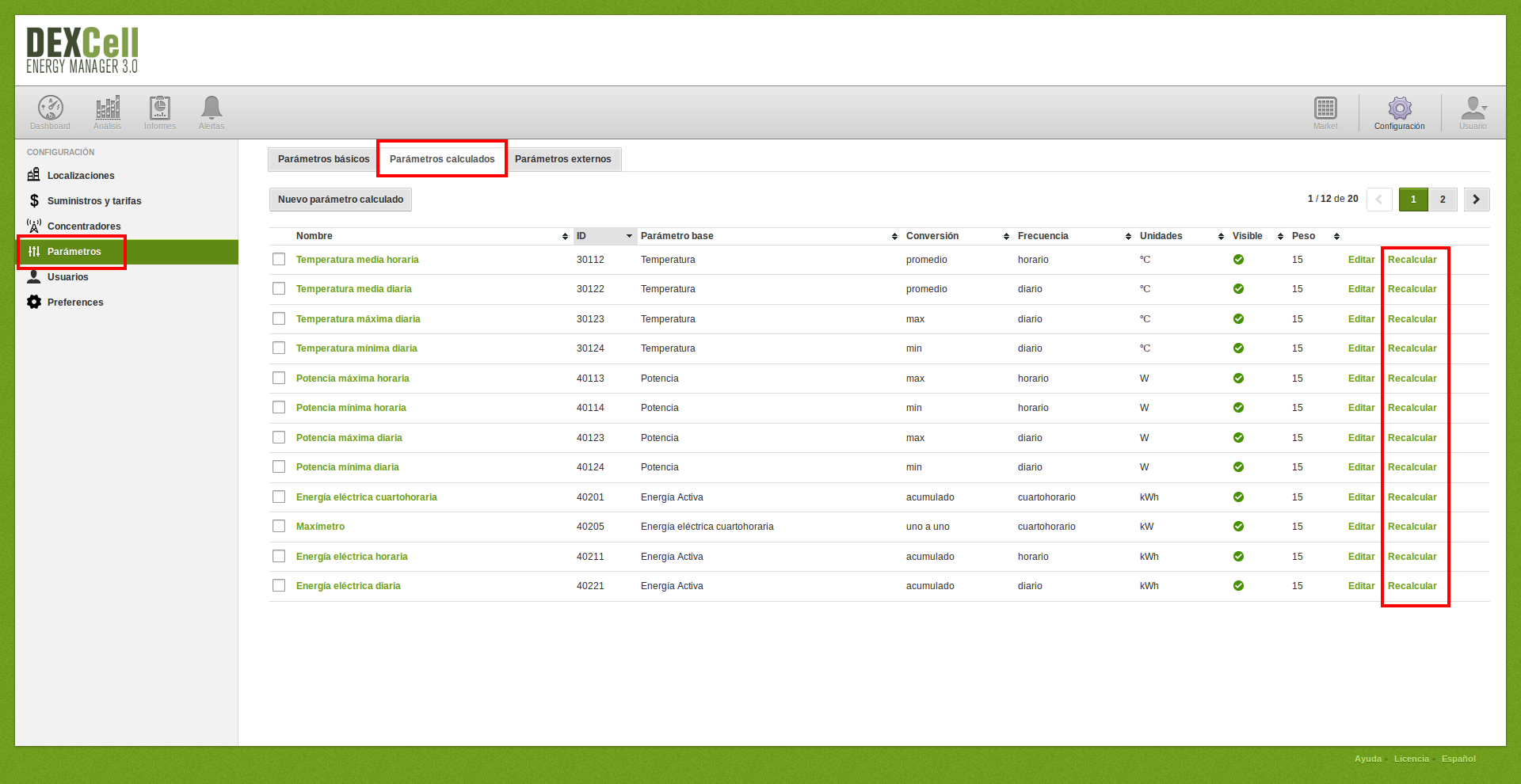Open Usuarios in configuration sidebar
The image size is (1521, 784).
click(68, 277)
